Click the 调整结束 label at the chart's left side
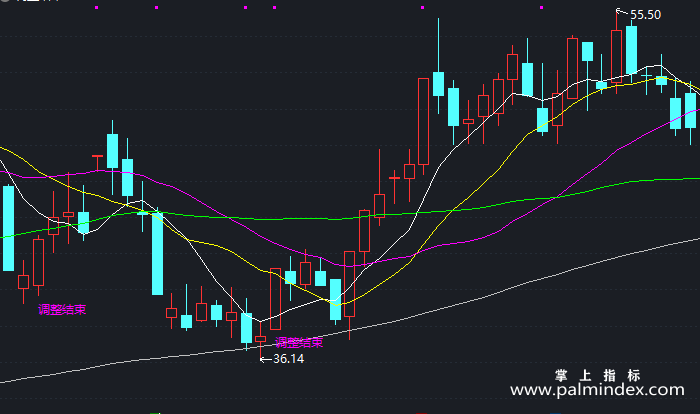 point(62,309)
